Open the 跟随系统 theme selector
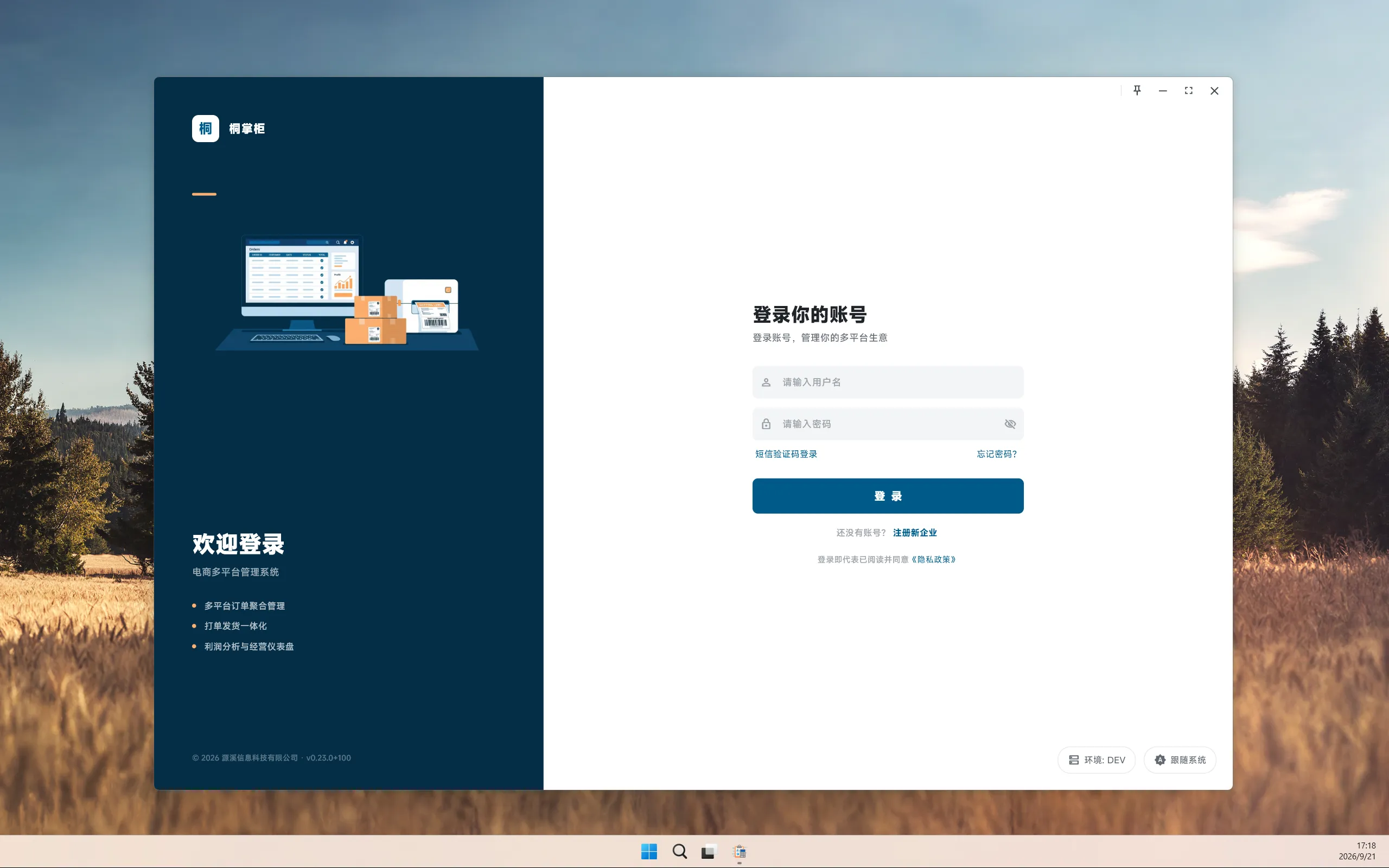The width and height of the screenshot is (1389, 868). (1180, 760)
